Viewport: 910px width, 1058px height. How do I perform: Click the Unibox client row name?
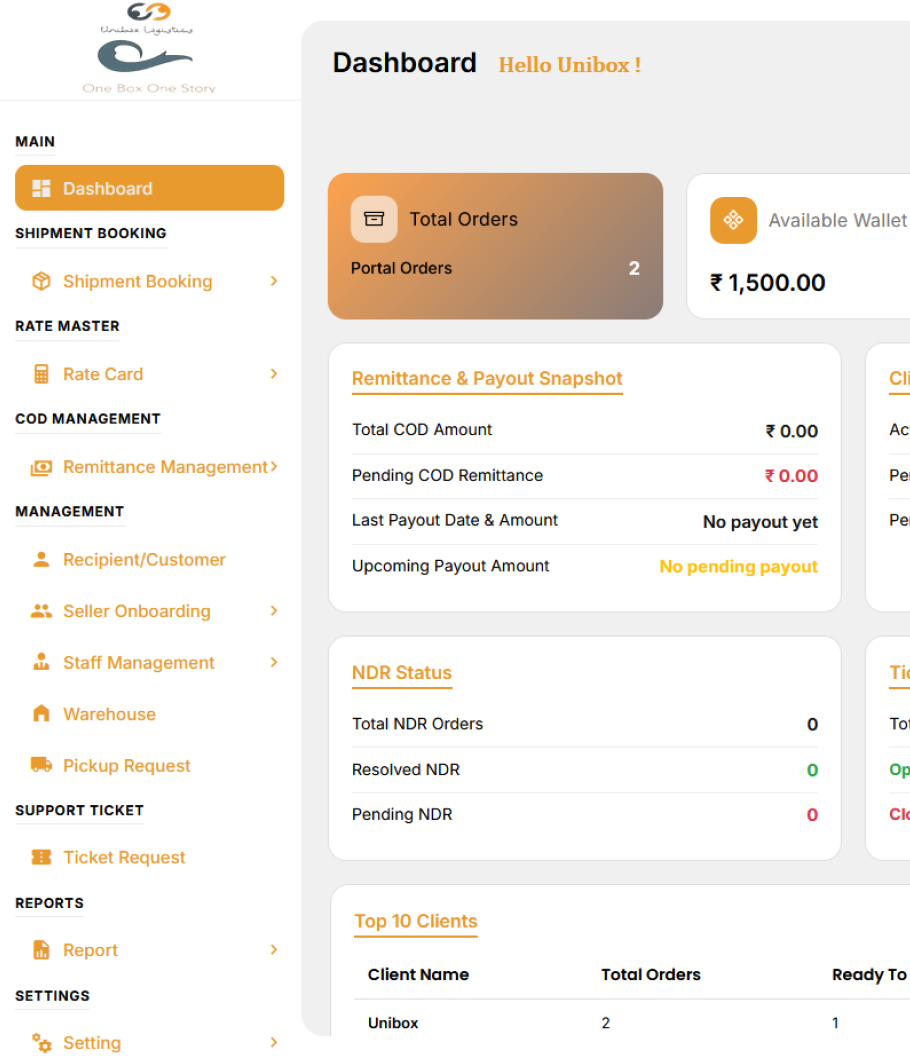coord(393,1024)
